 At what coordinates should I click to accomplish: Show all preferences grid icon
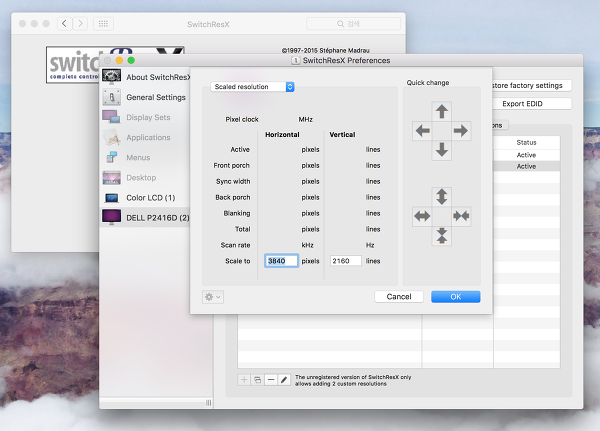pyautogui.click(x=103, y=24)
